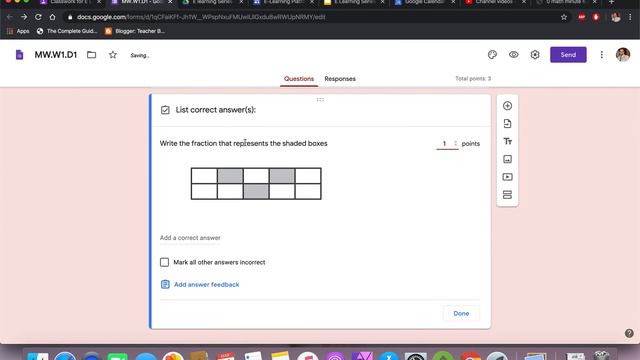This screenshot has height=360, width=640.
Task: Click the browser back arrow
Action: coord(9,17)
